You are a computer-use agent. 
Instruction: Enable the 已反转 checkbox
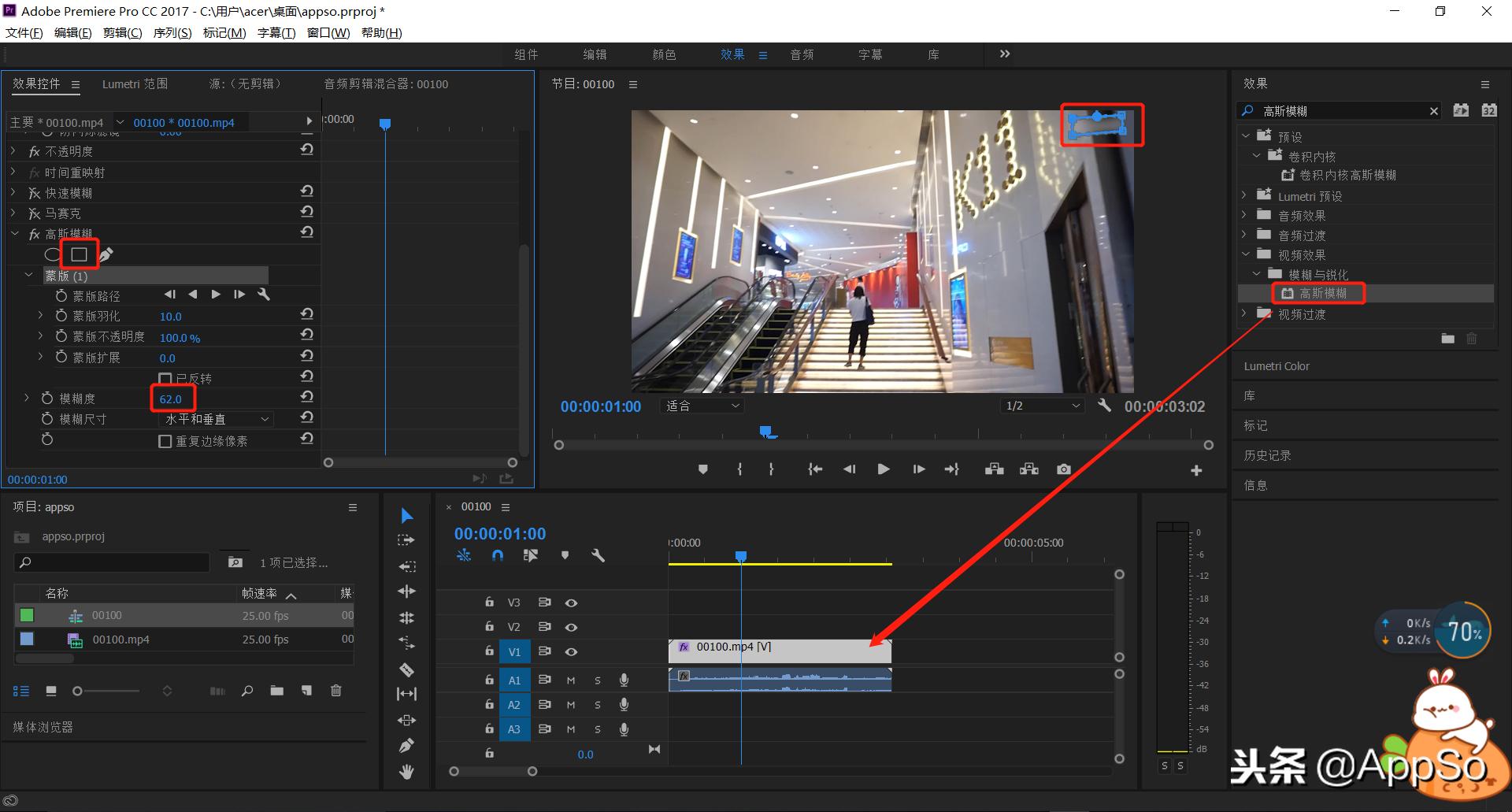tap(165, 379)
